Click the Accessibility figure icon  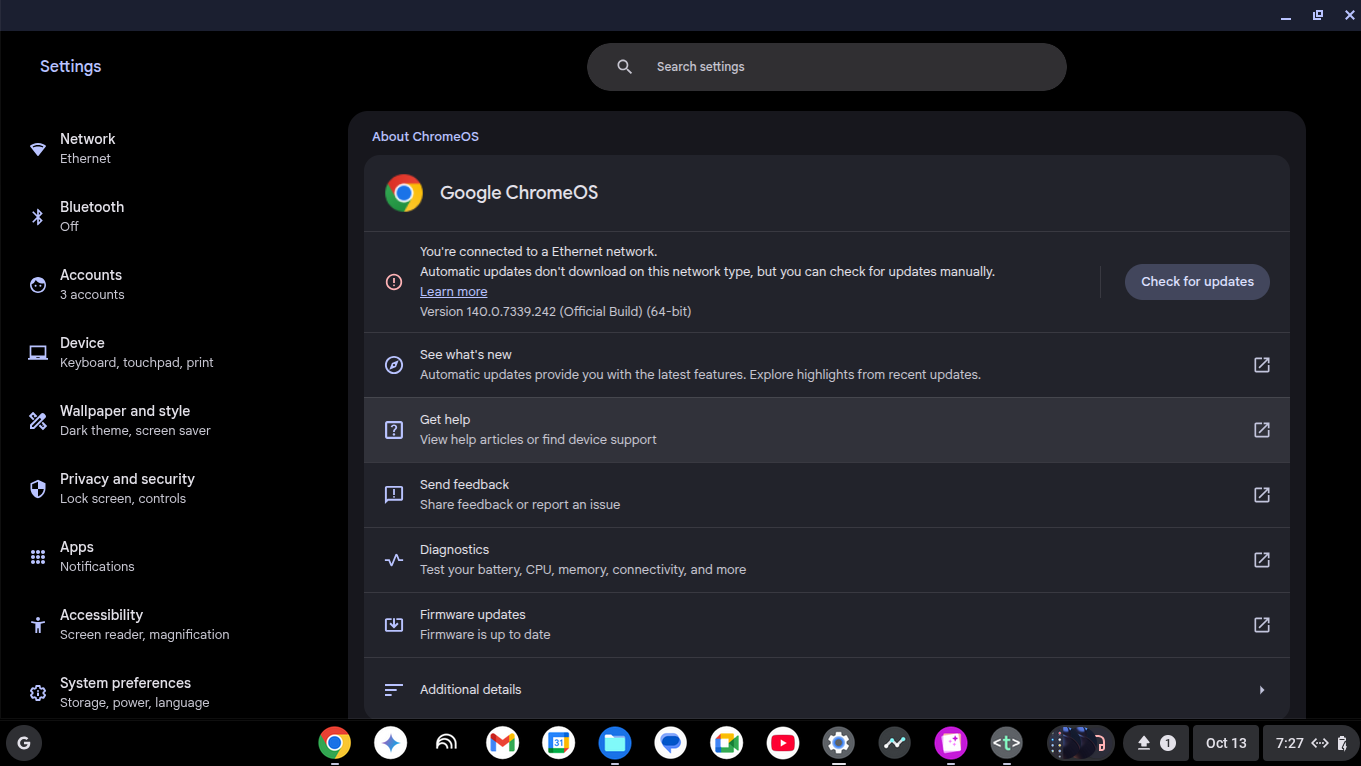(38, 625)
